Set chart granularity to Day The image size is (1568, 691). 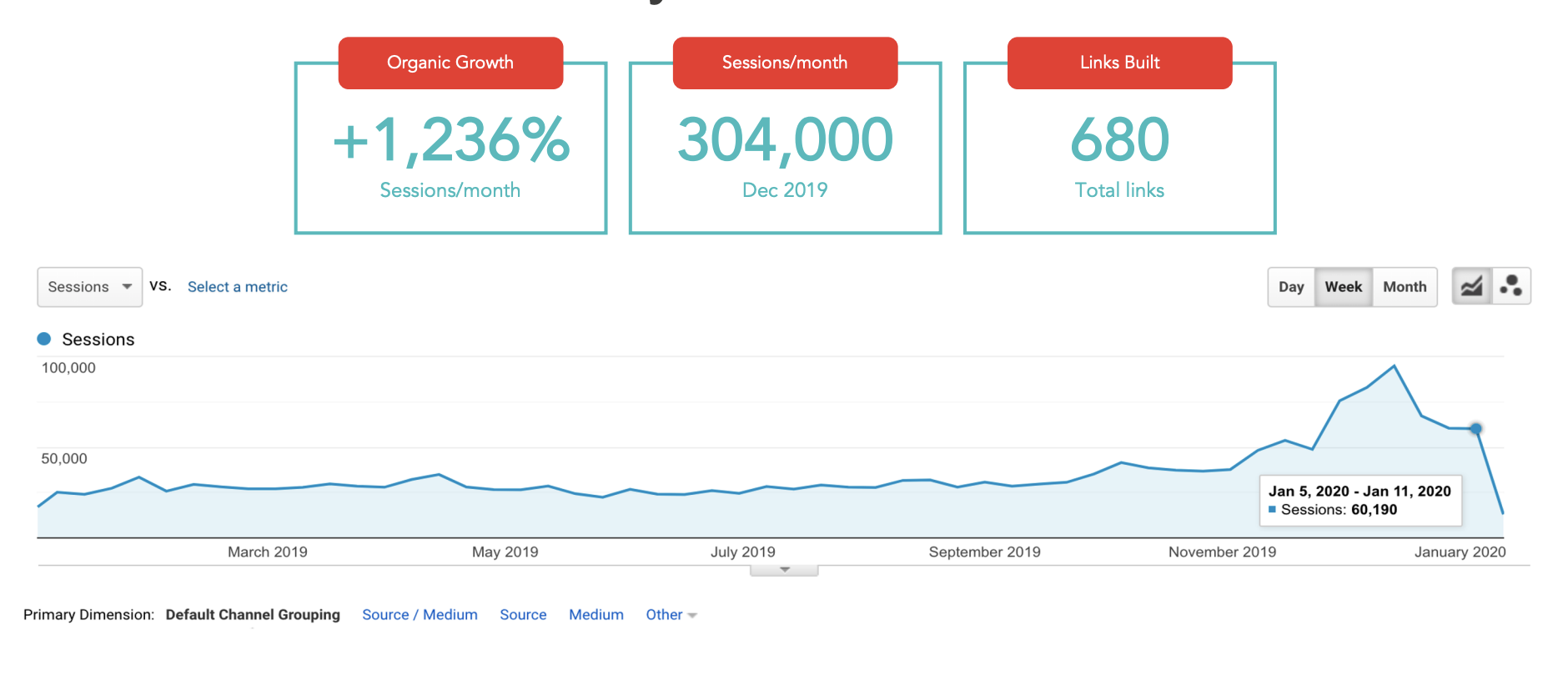coord(1291,287)
